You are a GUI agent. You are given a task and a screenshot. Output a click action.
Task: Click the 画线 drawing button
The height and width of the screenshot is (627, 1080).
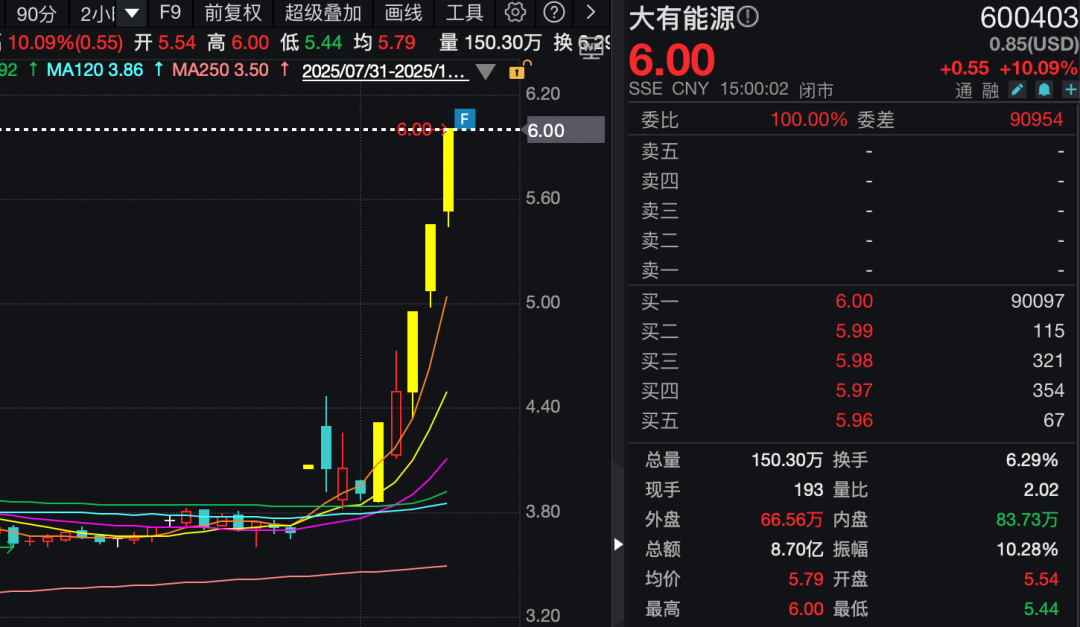click(404, 13)
